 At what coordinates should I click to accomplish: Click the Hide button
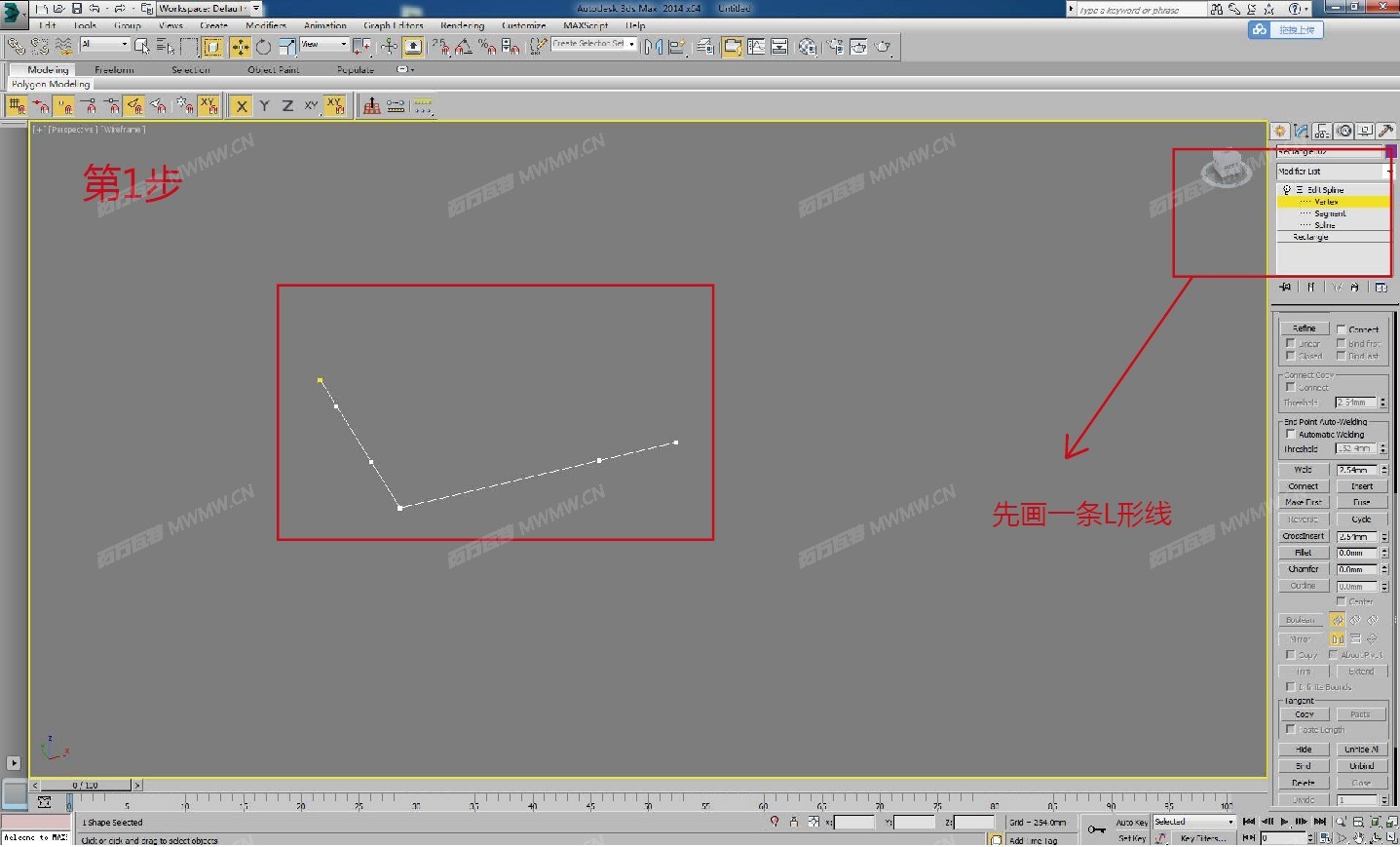1304,750
